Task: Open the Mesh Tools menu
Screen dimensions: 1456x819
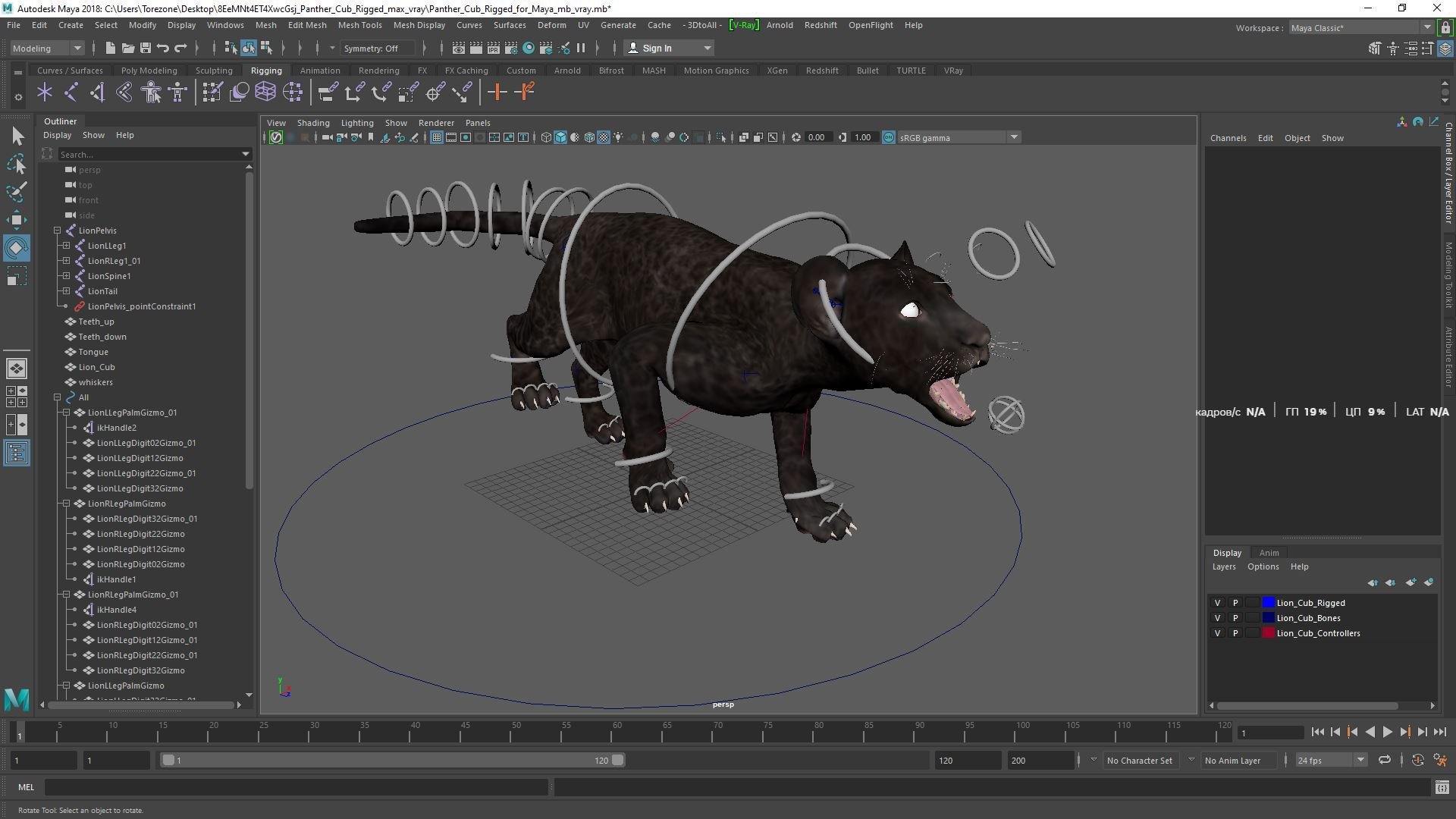Action: click(359, 25)
